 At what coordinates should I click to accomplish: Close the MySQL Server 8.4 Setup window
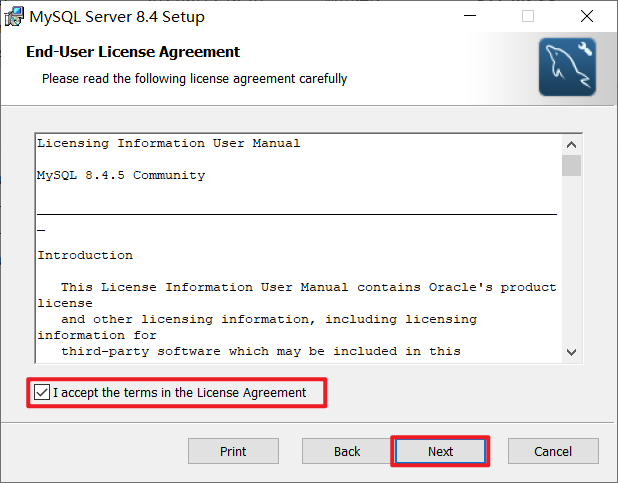[x=587, y=16]
